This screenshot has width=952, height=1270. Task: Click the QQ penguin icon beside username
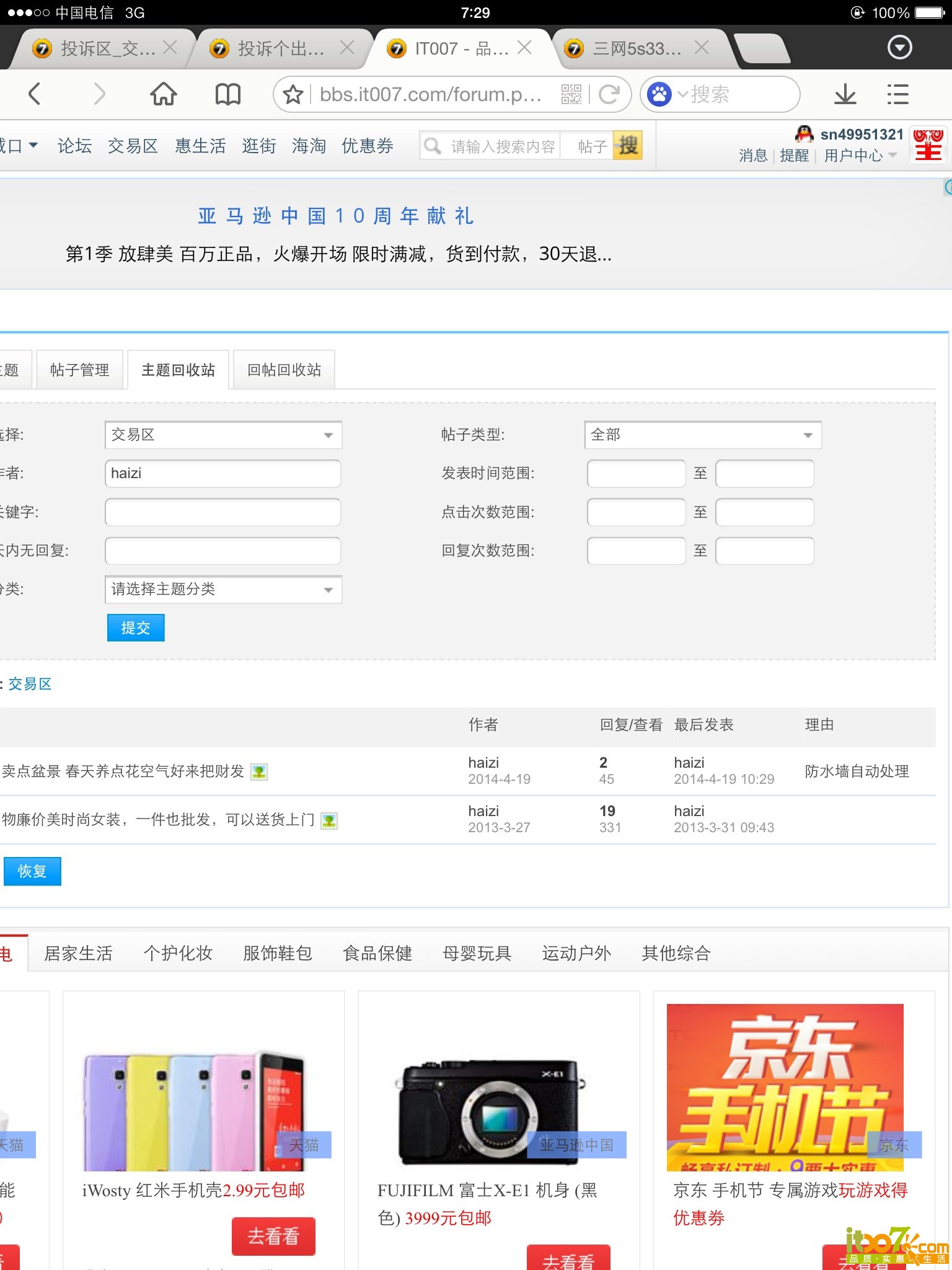[804, 133]
